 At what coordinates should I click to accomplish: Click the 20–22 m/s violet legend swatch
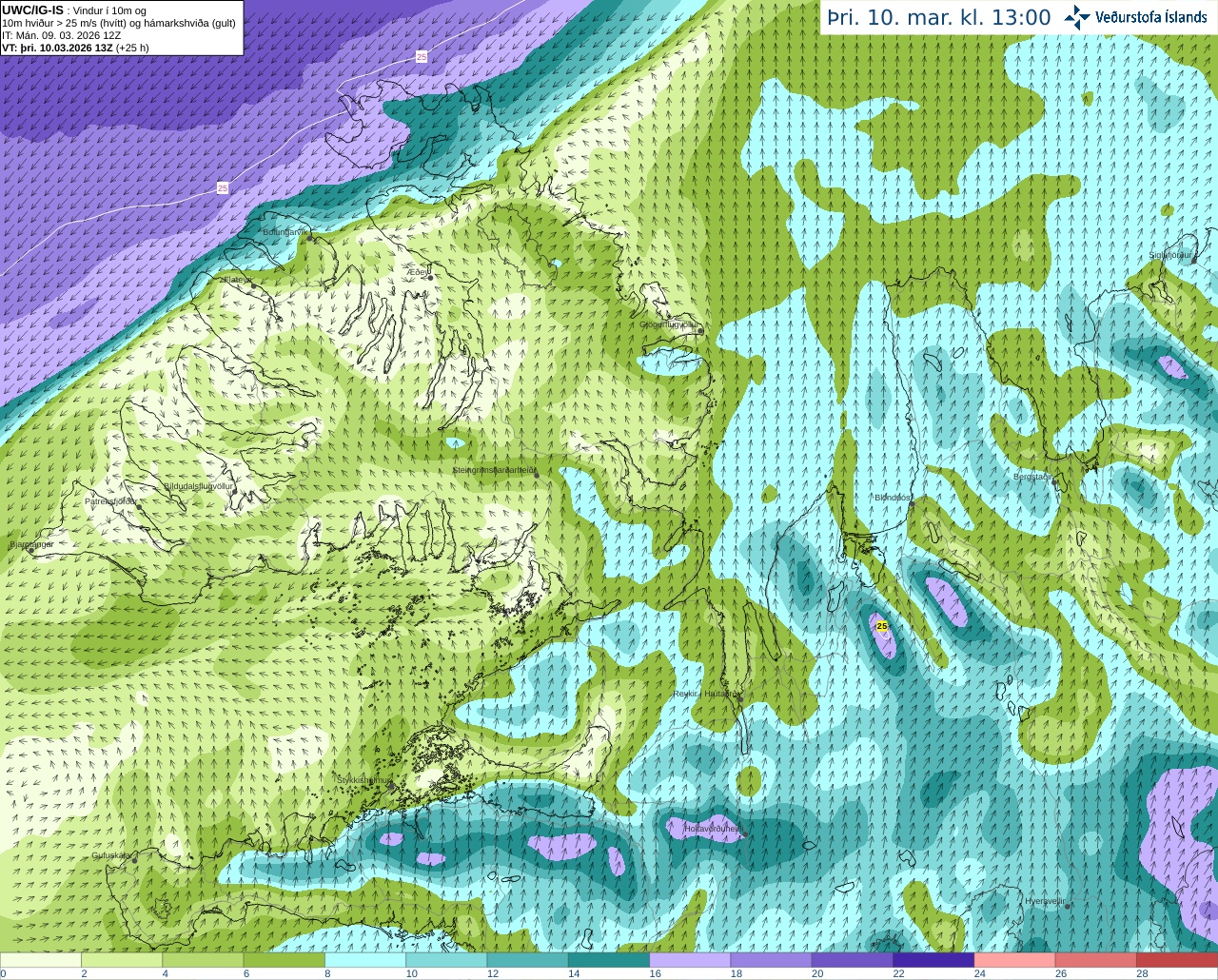click(853, 960)
